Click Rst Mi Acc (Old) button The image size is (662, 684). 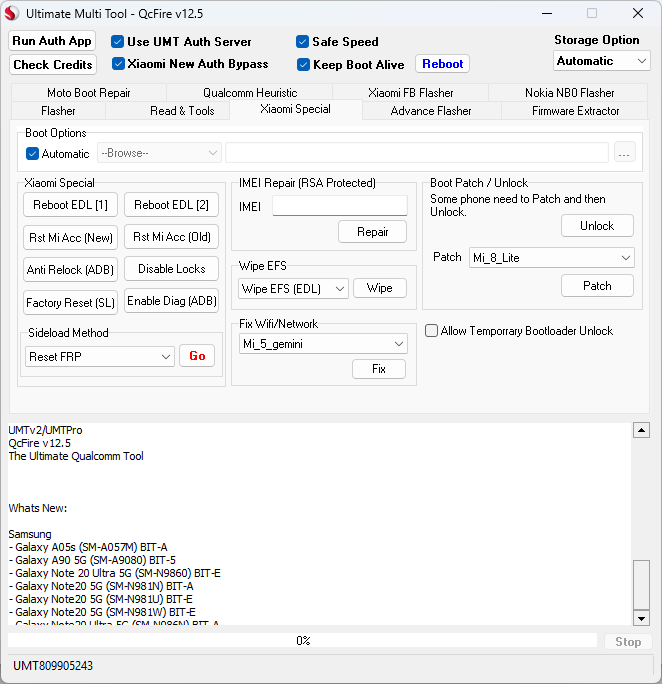171,237
